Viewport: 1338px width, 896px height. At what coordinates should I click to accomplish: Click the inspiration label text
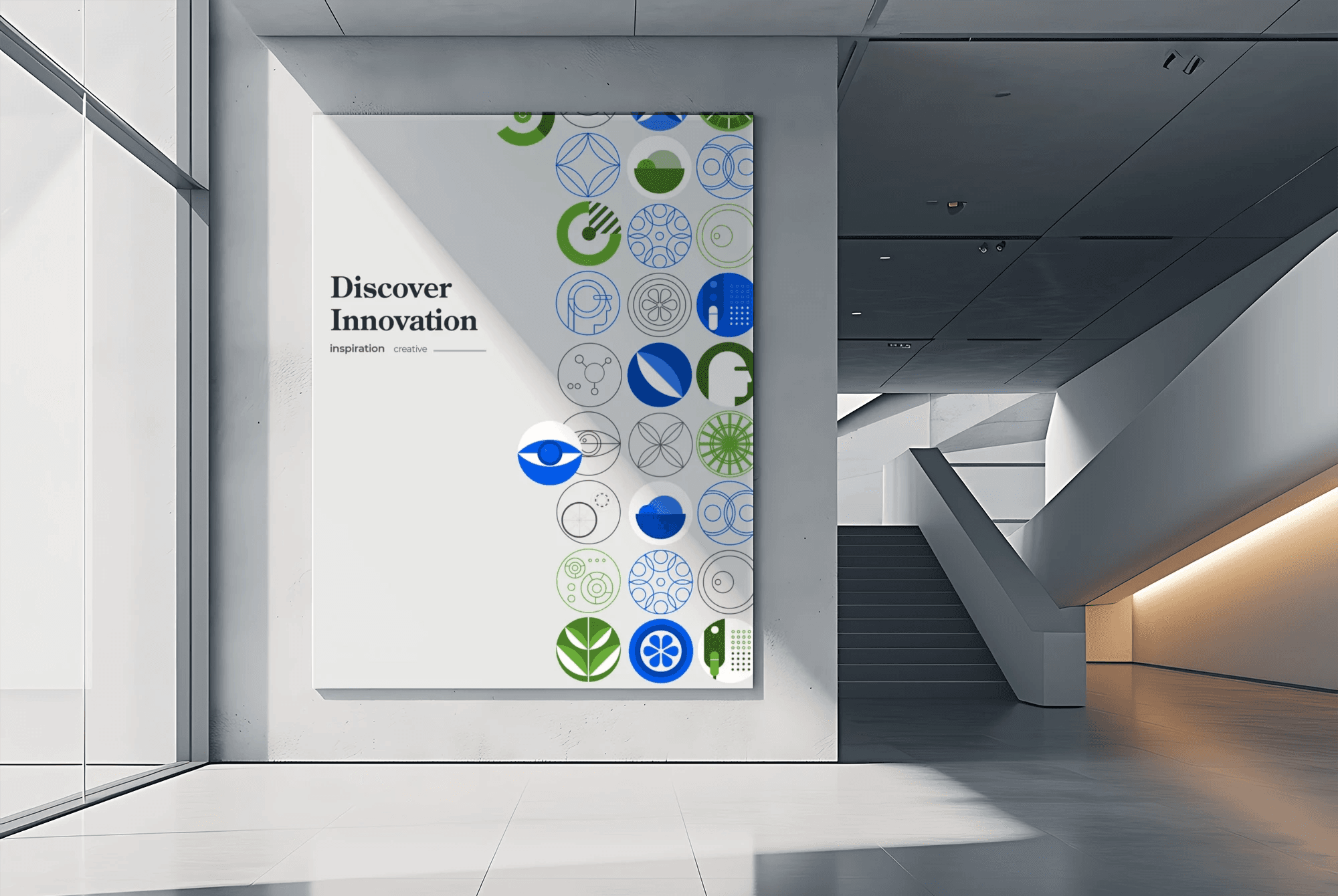(x=357, y=348)
